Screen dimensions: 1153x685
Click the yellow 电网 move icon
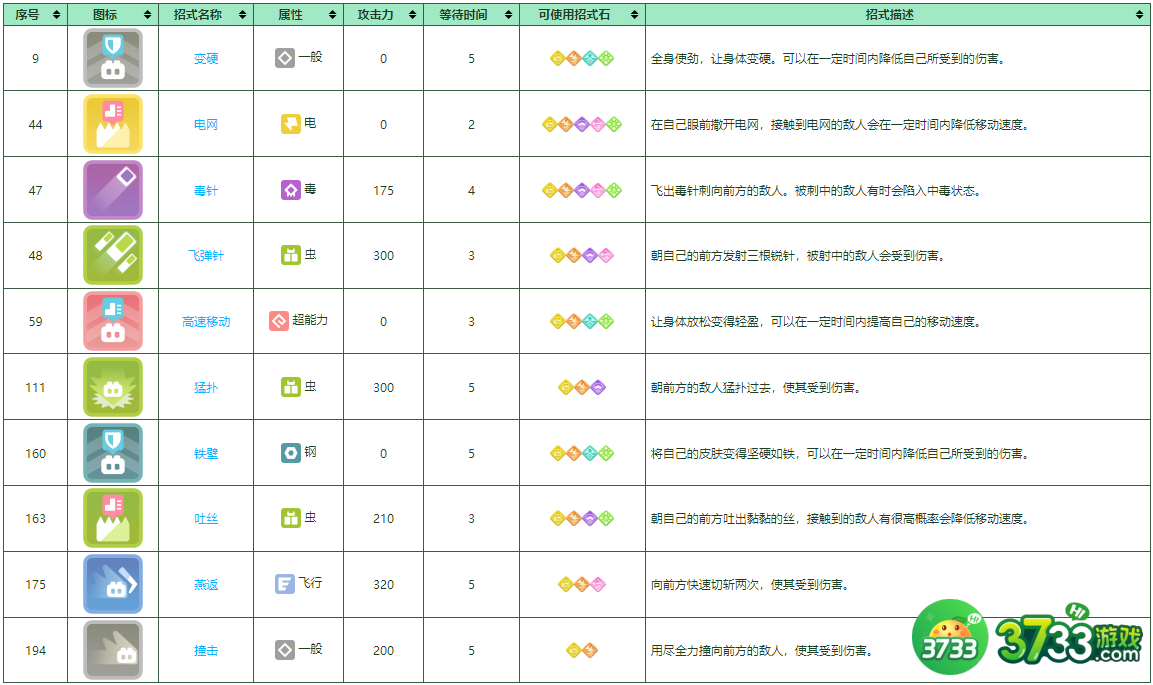tap(108, 124)
